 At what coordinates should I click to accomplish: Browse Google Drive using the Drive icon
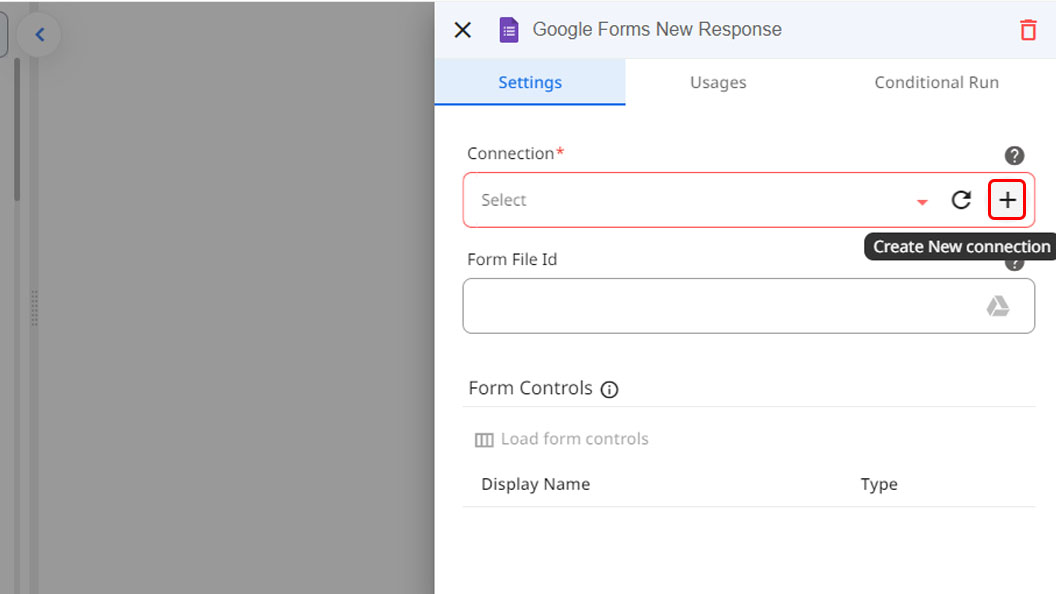pyautogui.click(x=998, y=306)
